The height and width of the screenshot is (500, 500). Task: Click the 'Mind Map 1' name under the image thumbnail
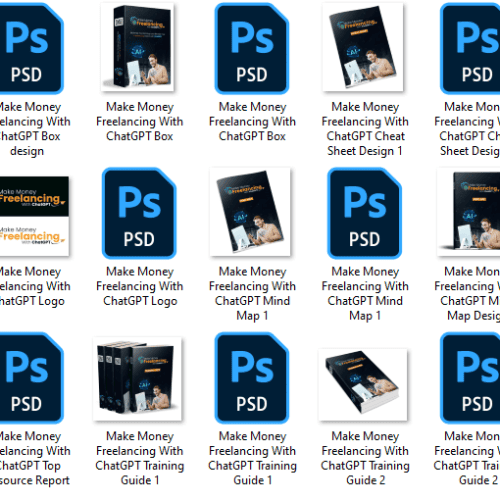coord(252,294)
